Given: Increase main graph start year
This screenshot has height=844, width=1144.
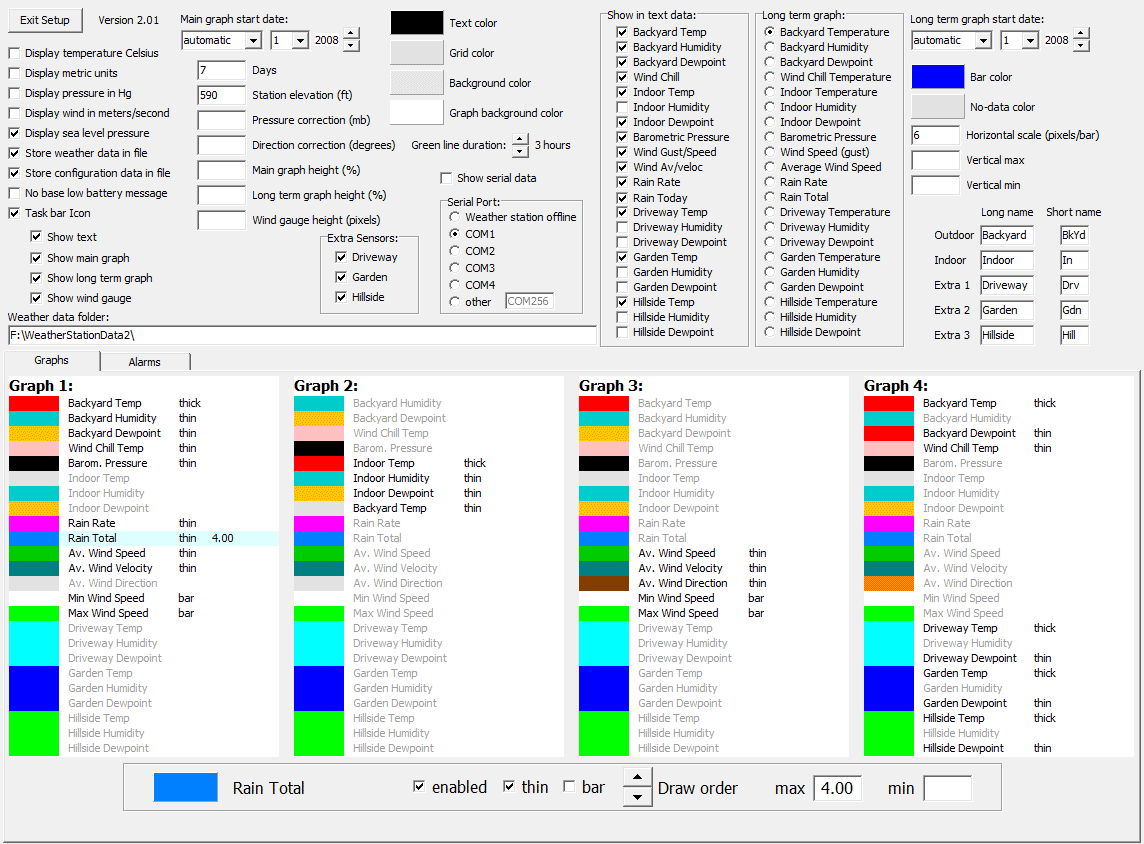Looking at the screenshot, I should pos(351,34).
